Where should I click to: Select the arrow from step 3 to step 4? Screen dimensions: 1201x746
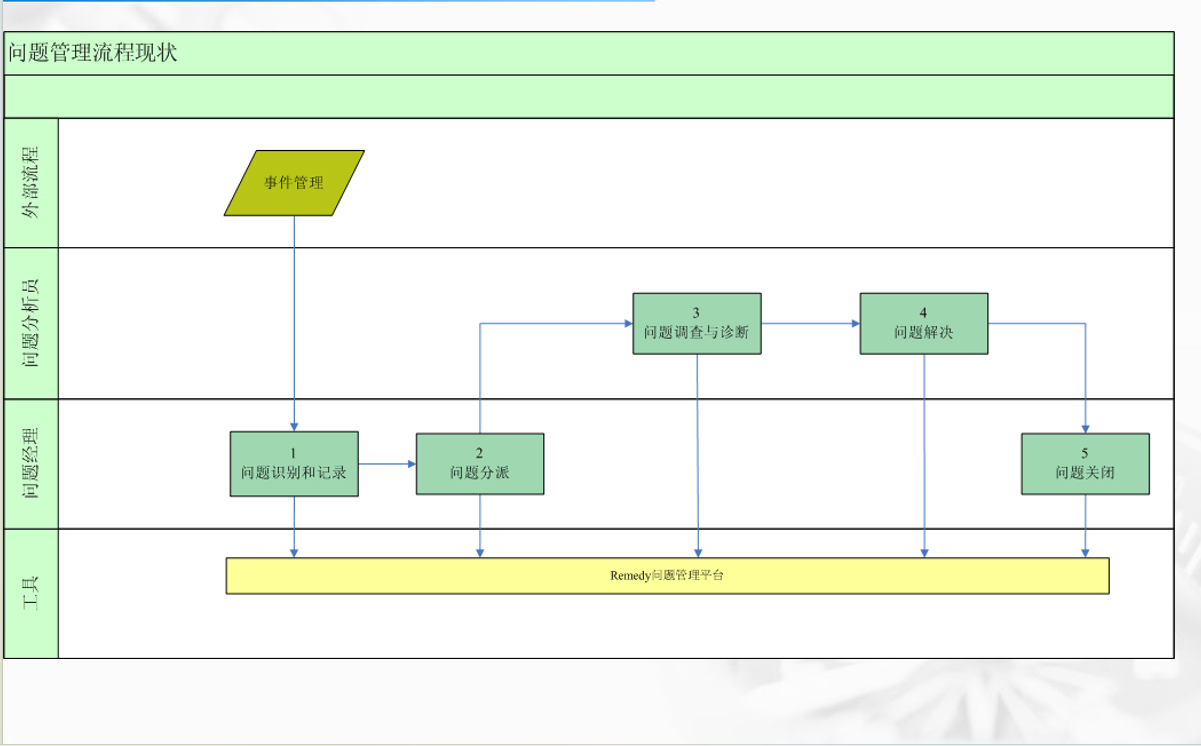[x=810, y=324]
